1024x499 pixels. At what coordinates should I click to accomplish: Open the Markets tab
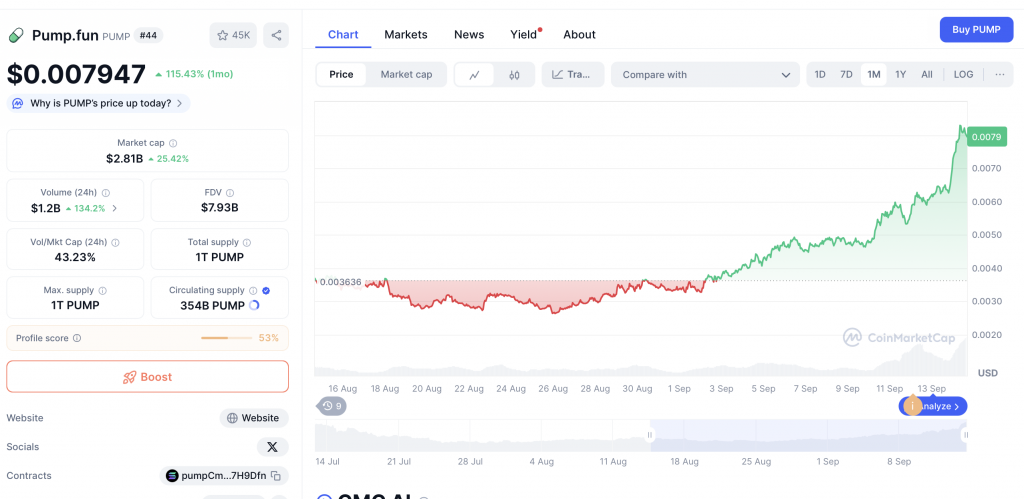coord(406,35)
